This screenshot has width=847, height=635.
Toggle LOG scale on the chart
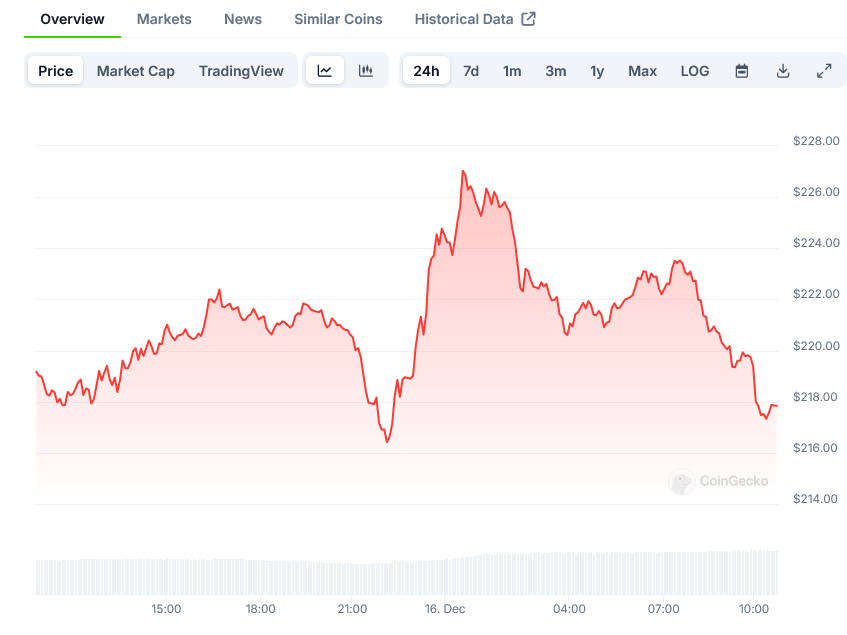point(695,71)
